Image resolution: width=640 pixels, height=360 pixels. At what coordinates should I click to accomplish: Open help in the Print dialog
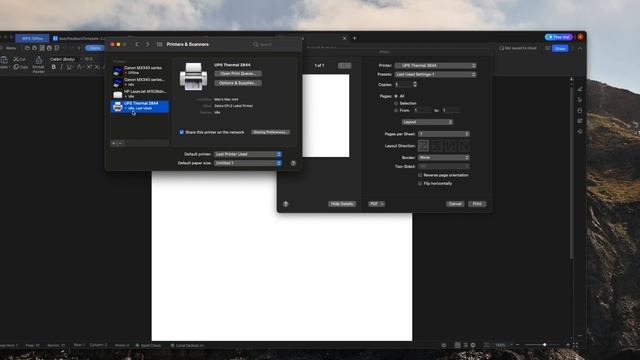point(286,204)
